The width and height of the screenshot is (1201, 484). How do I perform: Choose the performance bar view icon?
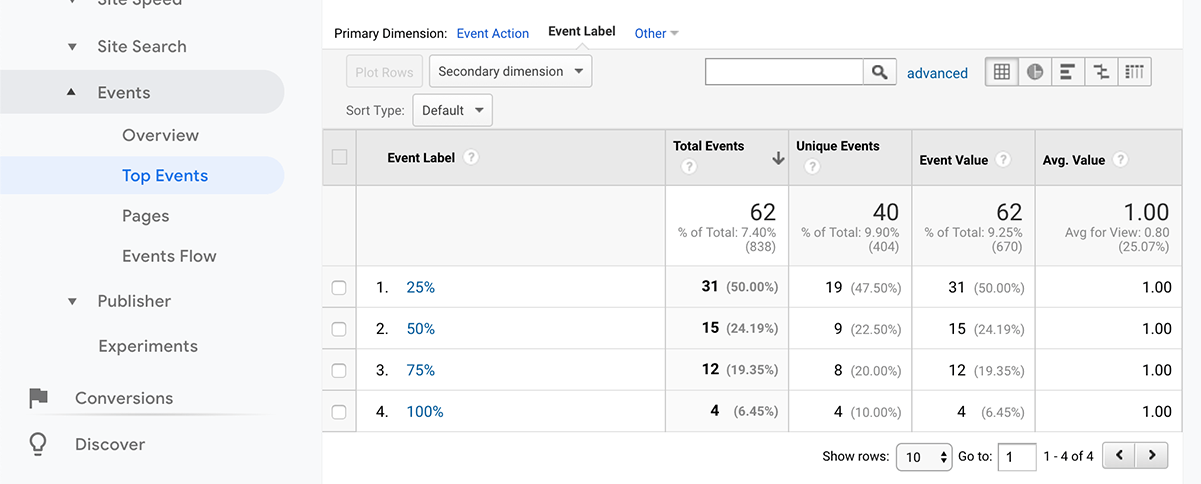(1068, 72)
